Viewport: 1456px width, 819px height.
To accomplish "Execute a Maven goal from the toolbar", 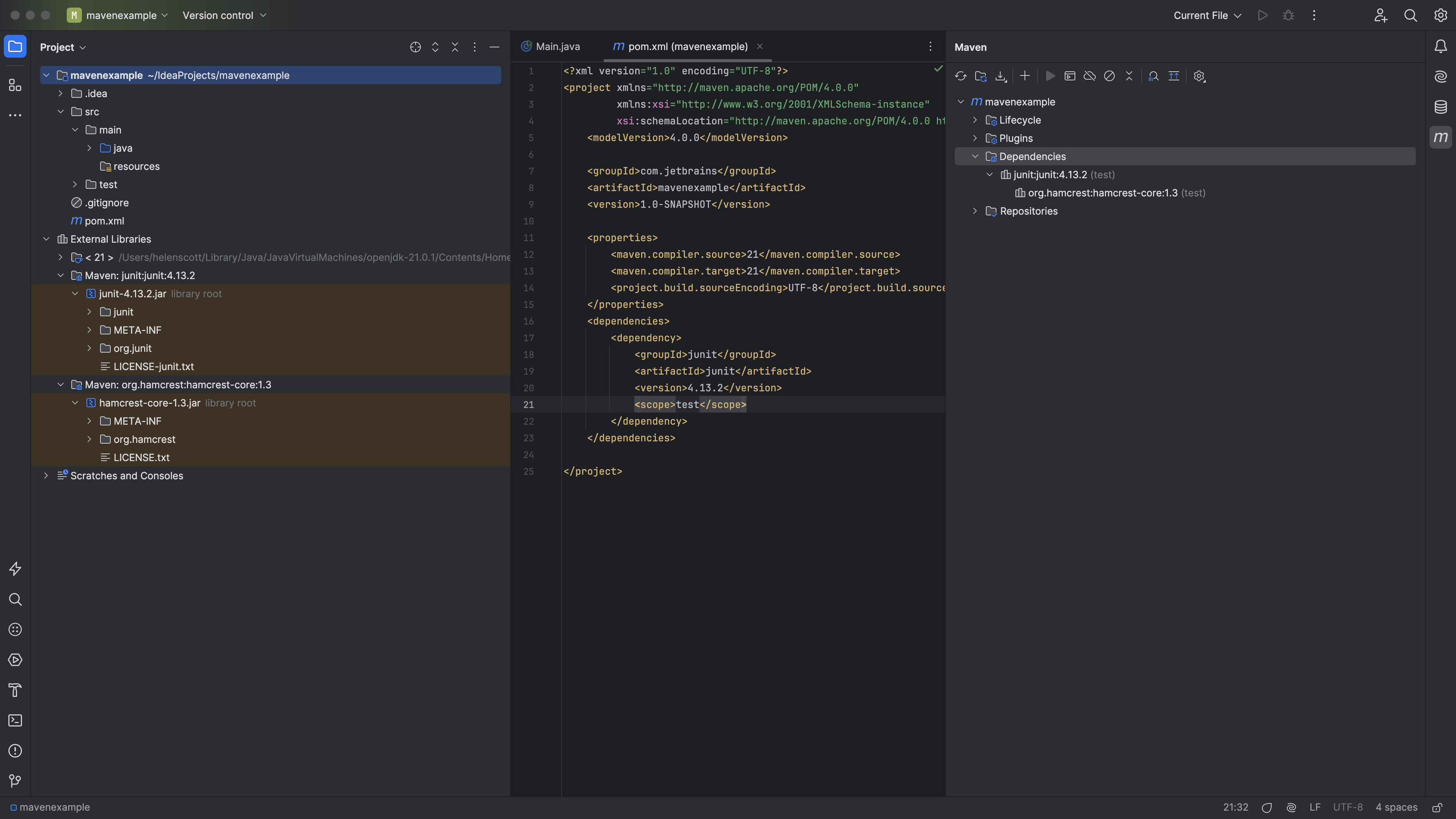I will (1070, 76).
